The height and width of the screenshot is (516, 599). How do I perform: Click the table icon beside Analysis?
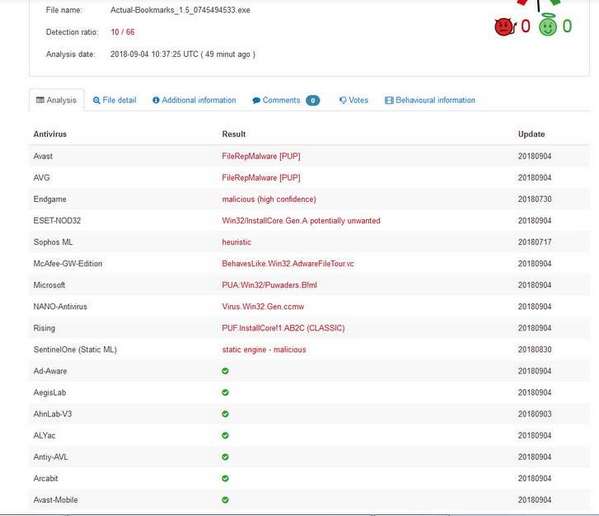coord(40,100)
